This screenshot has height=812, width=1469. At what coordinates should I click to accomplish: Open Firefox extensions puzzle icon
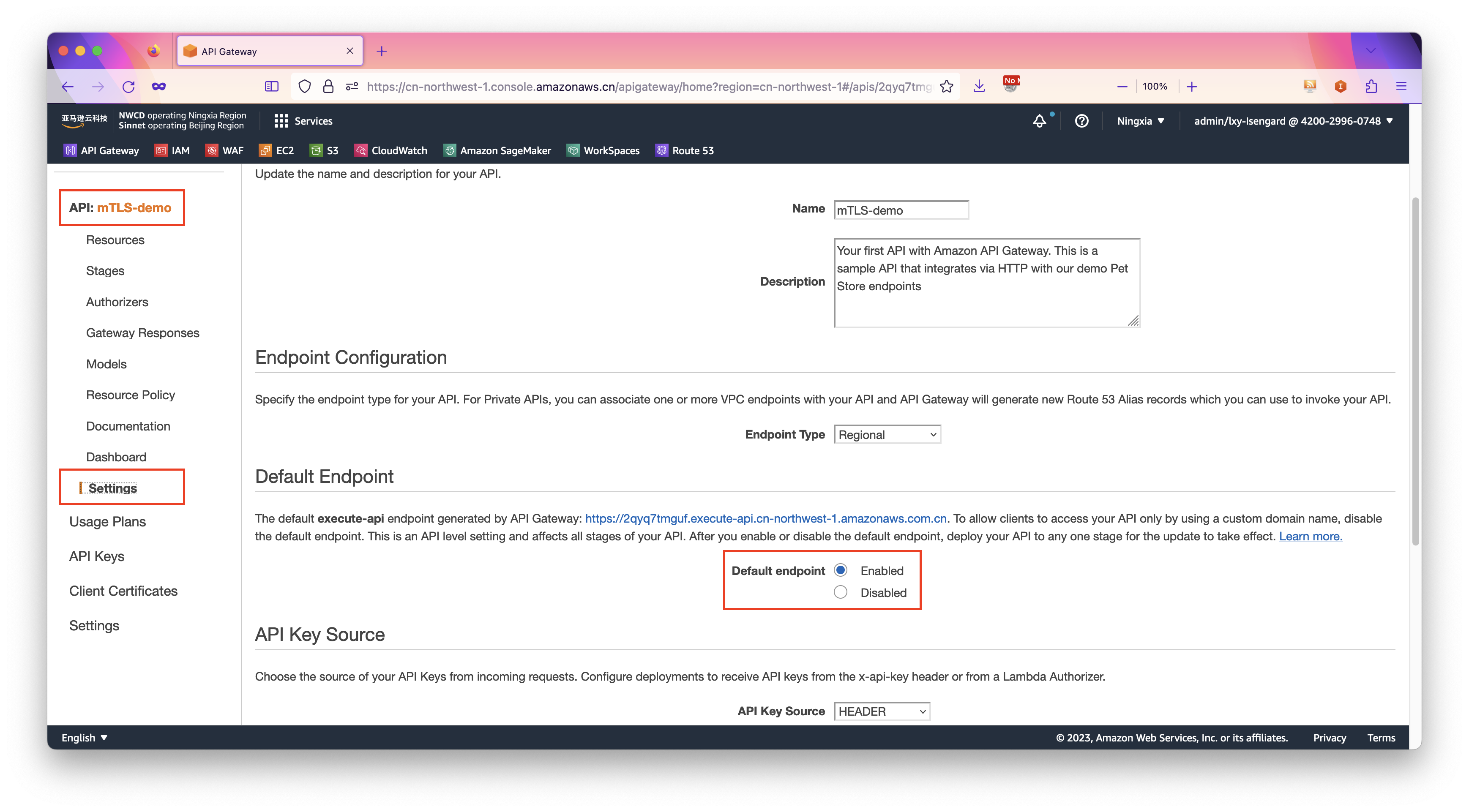pyautogui.click(x=1371, y=87)
